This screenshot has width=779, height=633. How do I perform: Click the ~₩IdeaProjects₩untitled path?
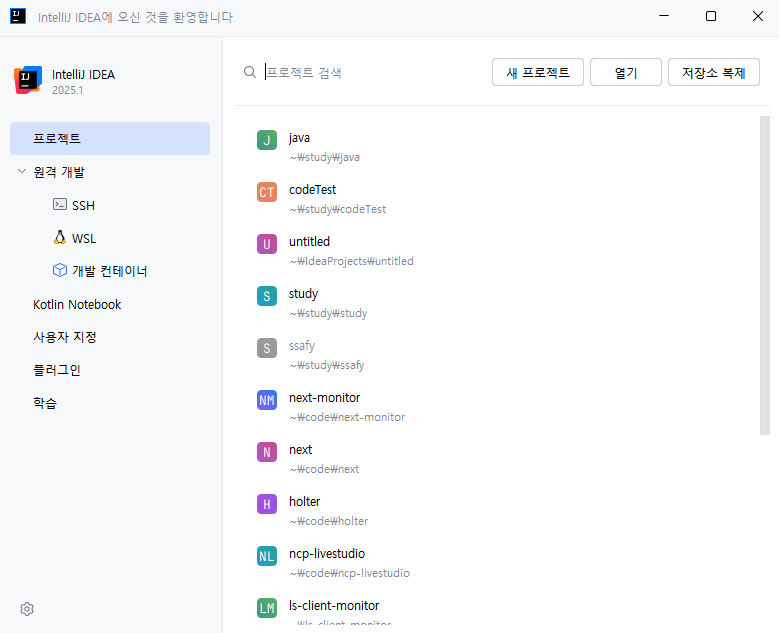351,261
